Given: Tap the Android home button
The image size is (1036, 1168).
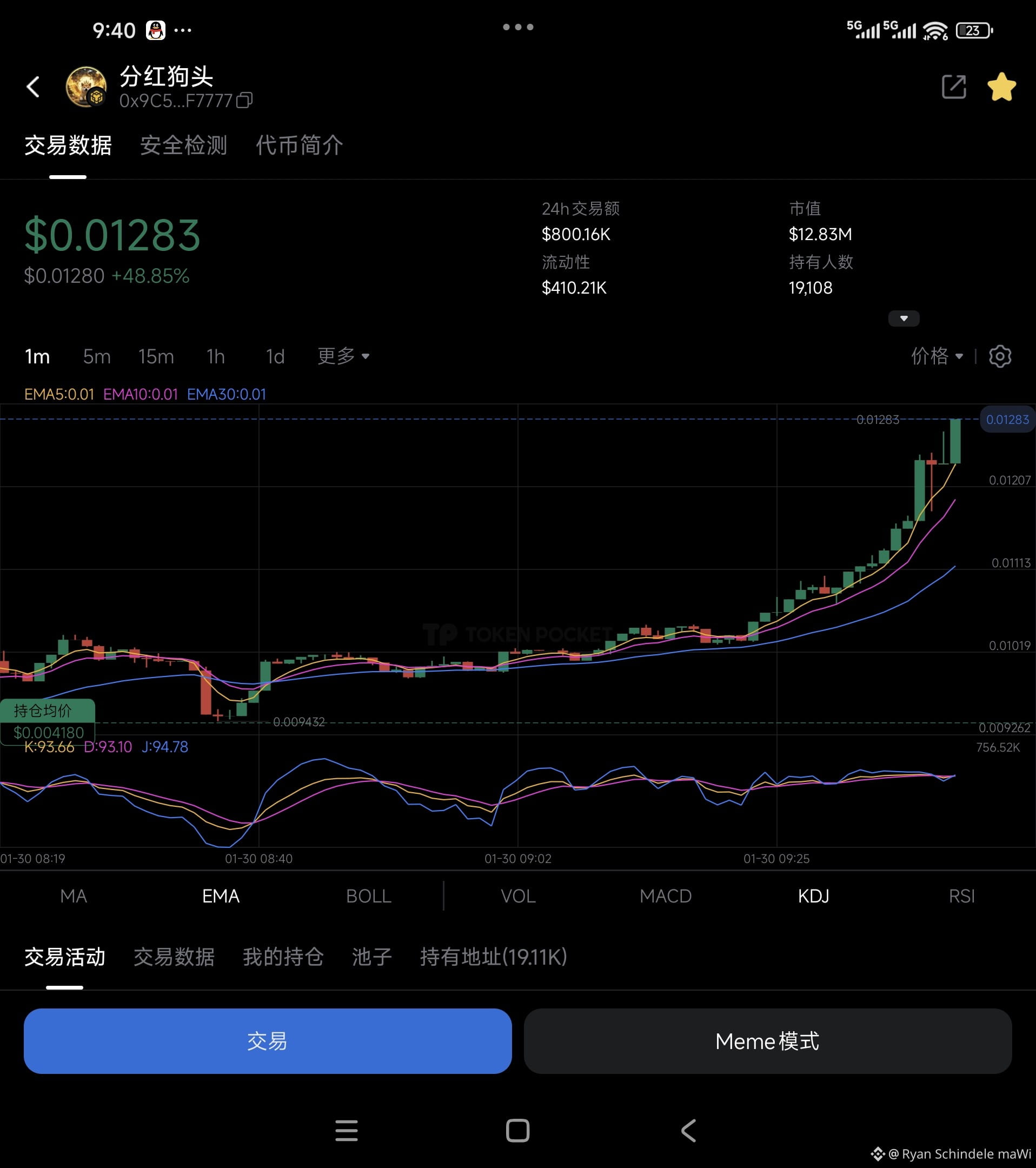Looking at the screenshot, I should [517, 1130].
